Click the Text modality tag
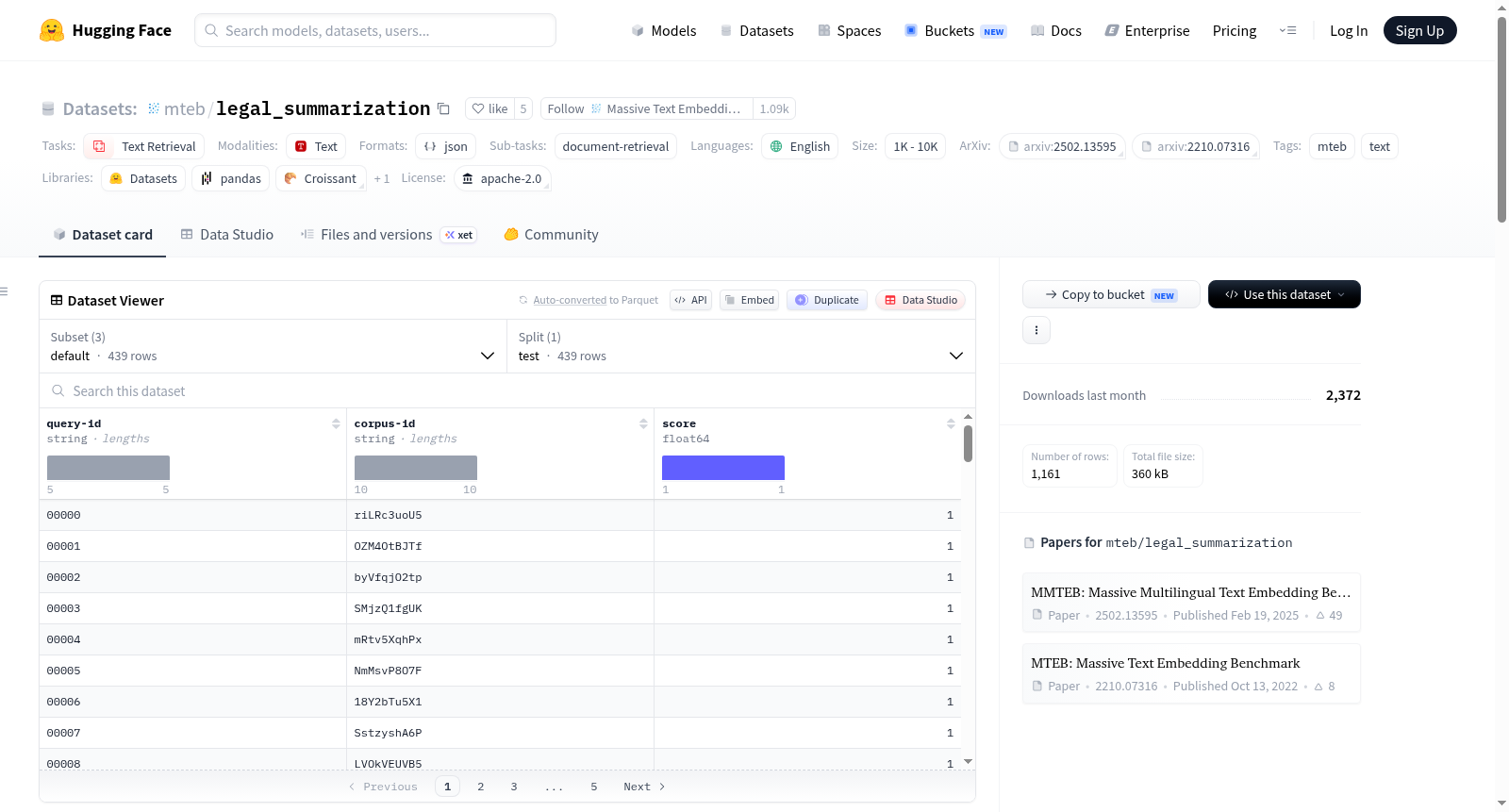This screenshot has height=812, width=1509. 316,146
